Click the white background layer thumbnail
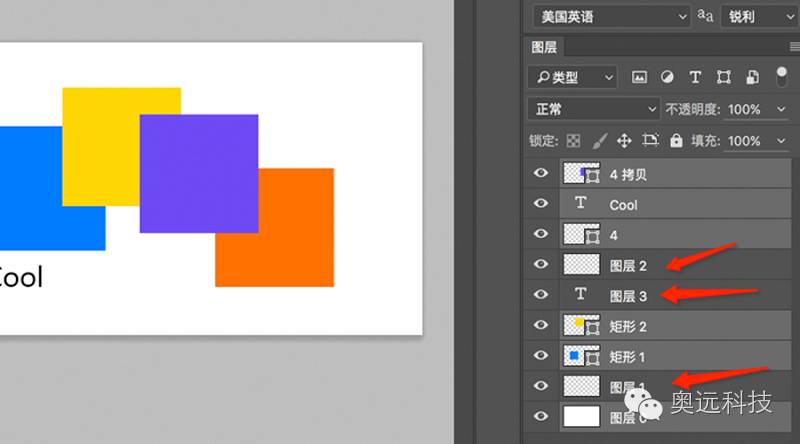 click(581, 416)
